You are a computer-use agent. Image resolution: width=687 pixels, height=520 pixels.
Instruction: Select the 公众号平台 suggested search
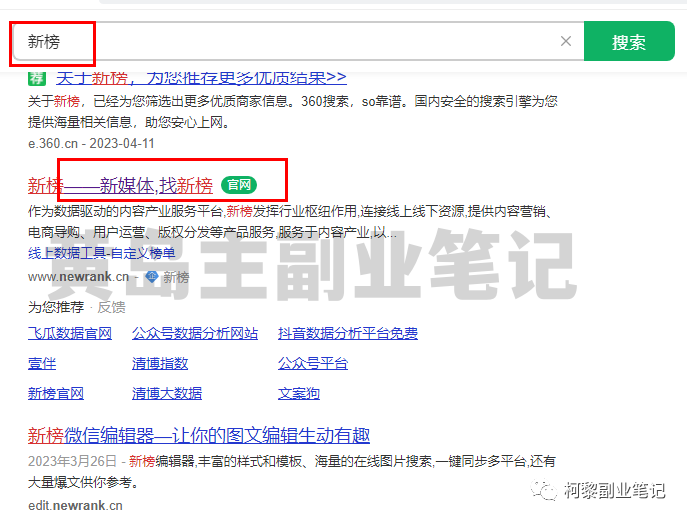pos(313,363)
